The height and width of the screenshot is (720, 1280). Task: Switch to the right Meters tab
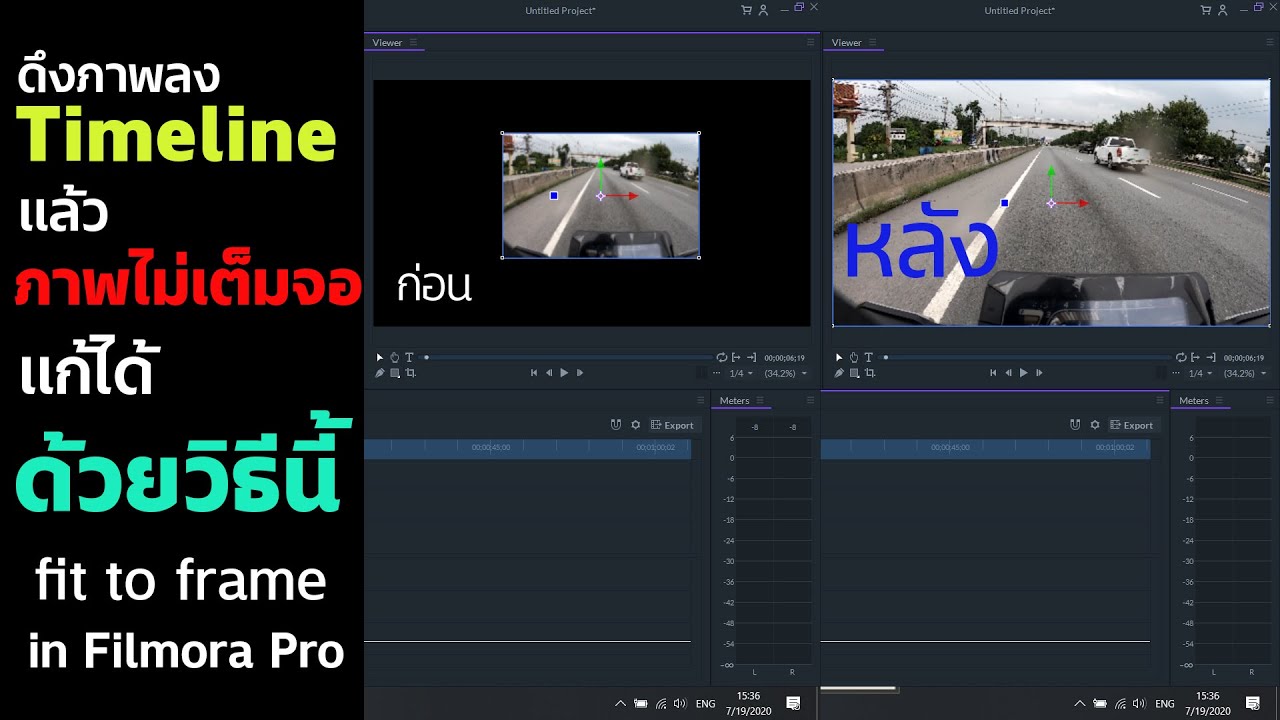pyautogui.click(x=1193, y=400)
